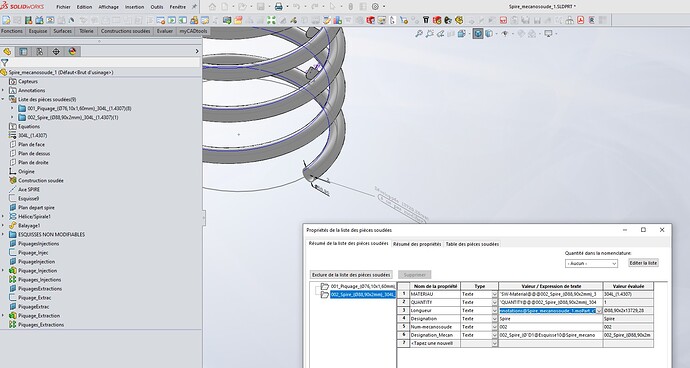Switch to Table des pièces soudées tab
The image size is (690, 368).
(472, 244)
